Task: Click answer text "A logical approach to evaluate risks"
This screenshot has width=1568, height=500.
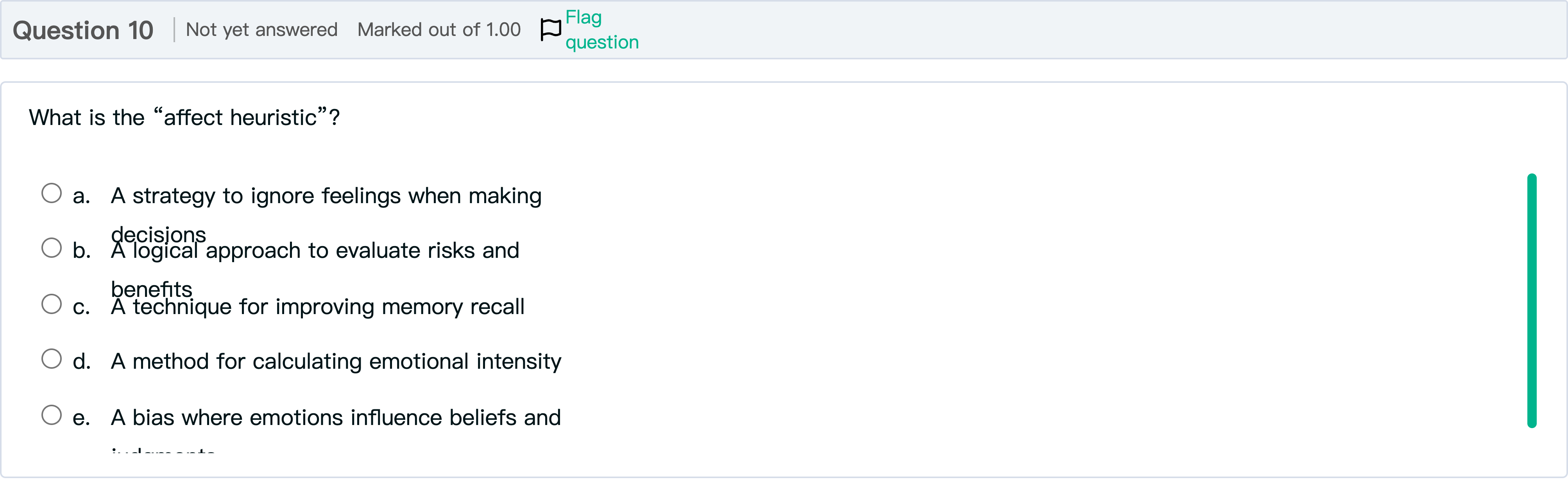Action: point(315,251)
